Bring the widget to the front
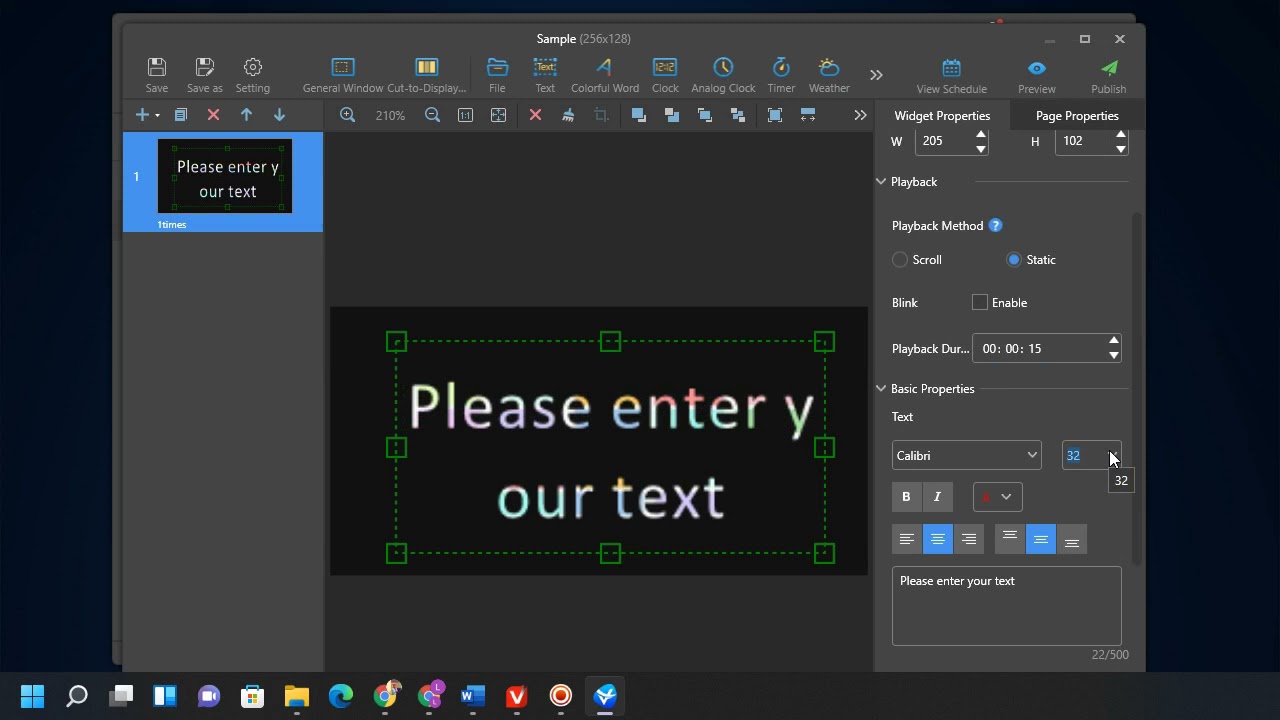1280x720 pixels. pyautogui.click(x=638, y=115)
